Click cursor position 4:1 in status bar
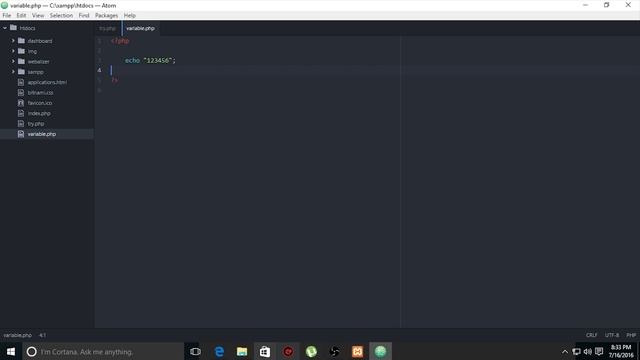The image size is (640, 360). pyautogui.click(x=42, y=335)
